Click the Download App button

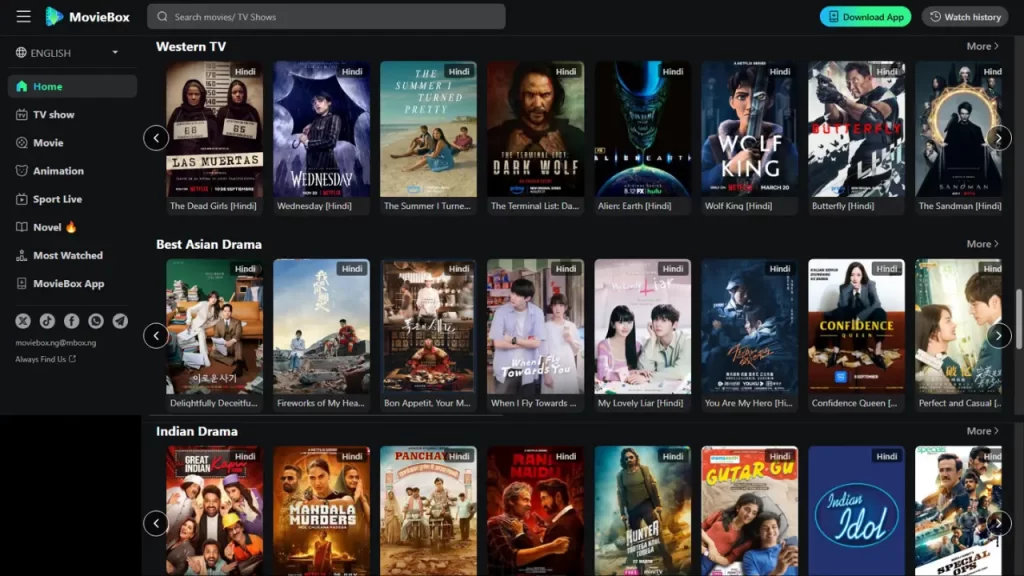point(865,17)
